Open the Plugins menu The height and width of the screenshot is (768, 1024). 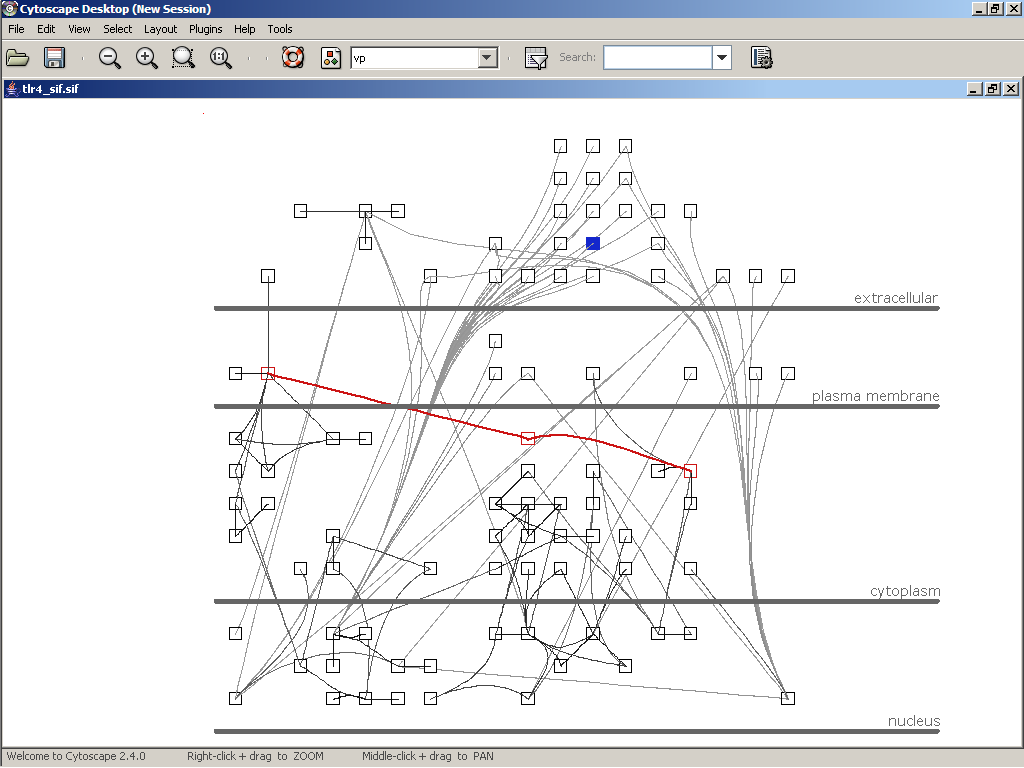(205, 29)
